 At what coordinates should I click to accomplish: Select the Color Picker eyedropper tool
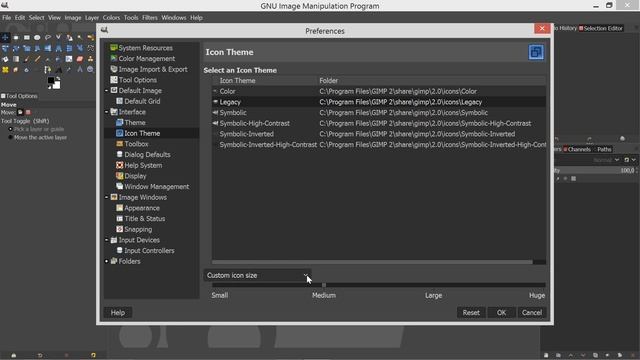pyautogui.click(x=69, y=70)
